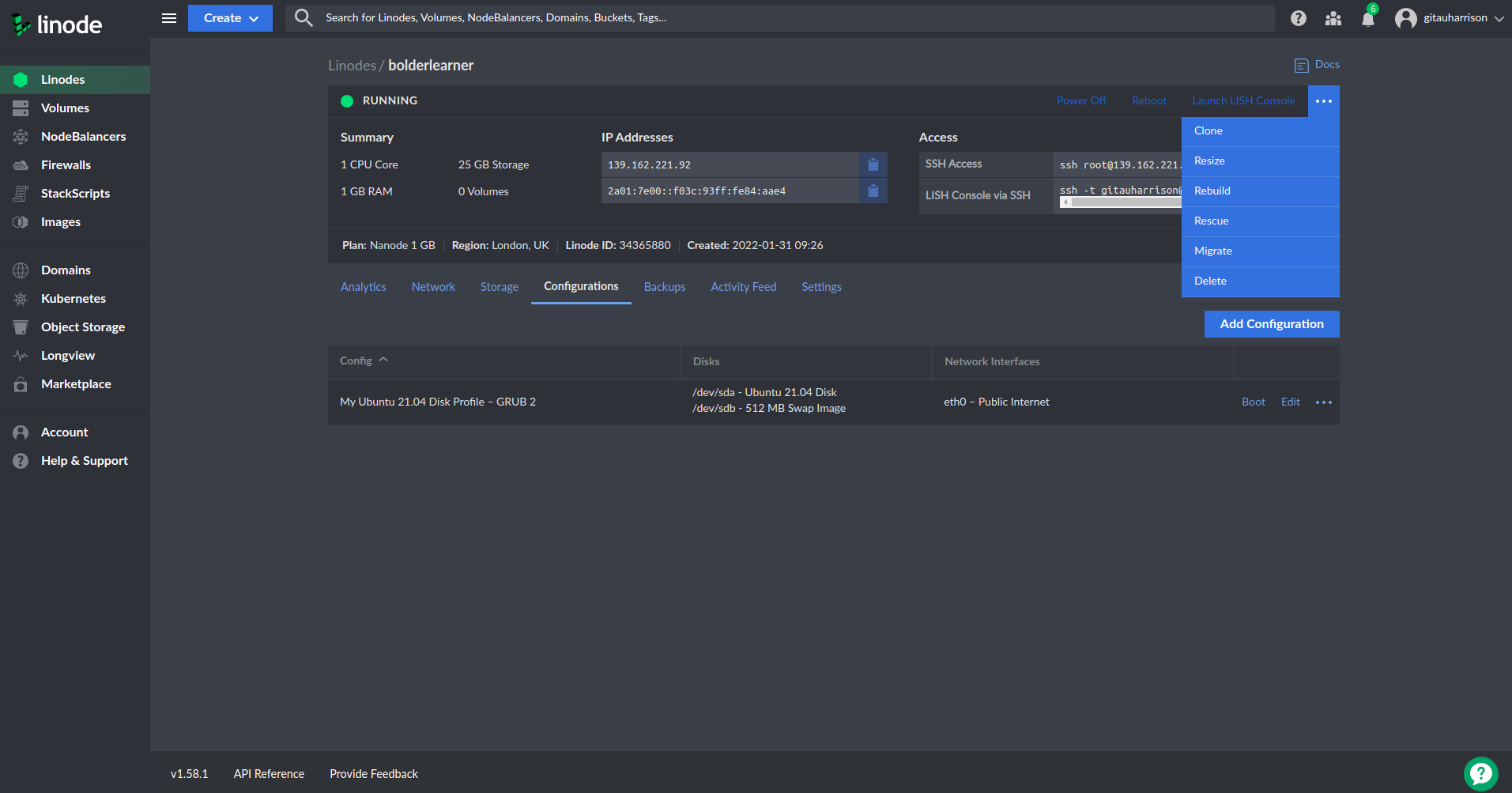Image resolution: width=1512 pixels, height=793 pixels.
Task: Click the search magnifier icon
Action: coord(304,17)
